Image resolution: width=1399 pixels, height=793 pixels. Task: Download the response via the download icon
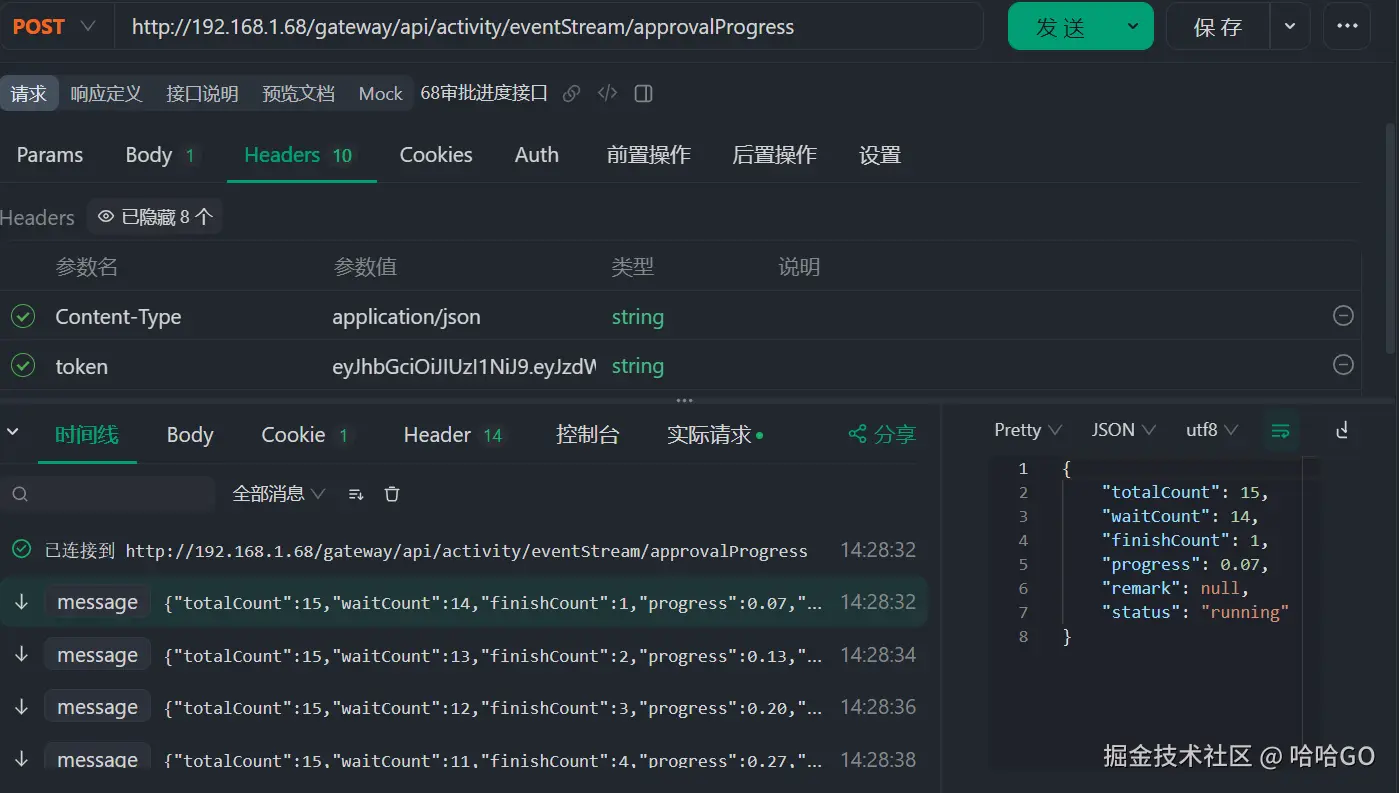(x=1343, y=430)
